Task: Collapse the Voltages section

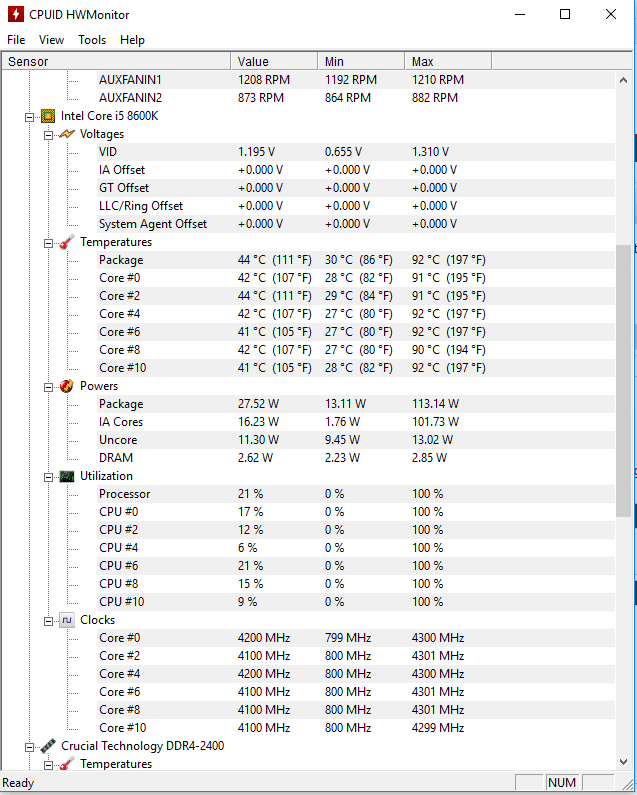Action: 48,135
